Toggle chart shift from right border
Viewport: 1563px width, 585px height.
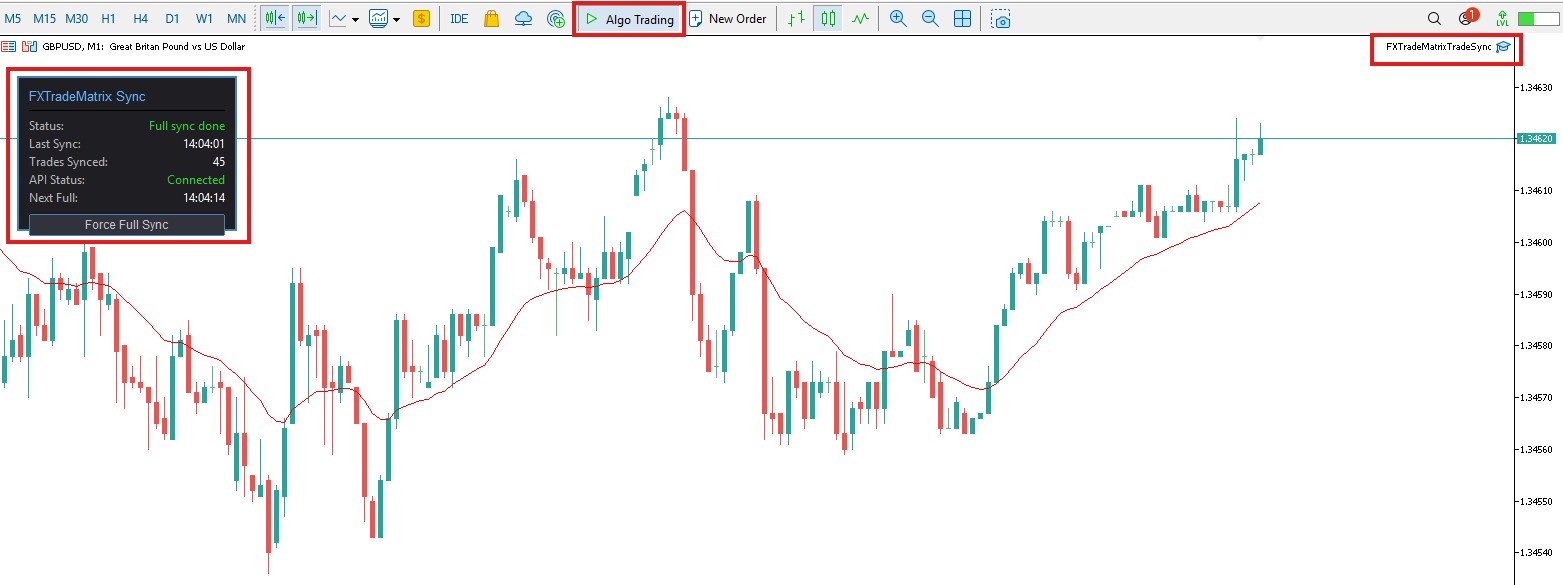click(307, 19)
